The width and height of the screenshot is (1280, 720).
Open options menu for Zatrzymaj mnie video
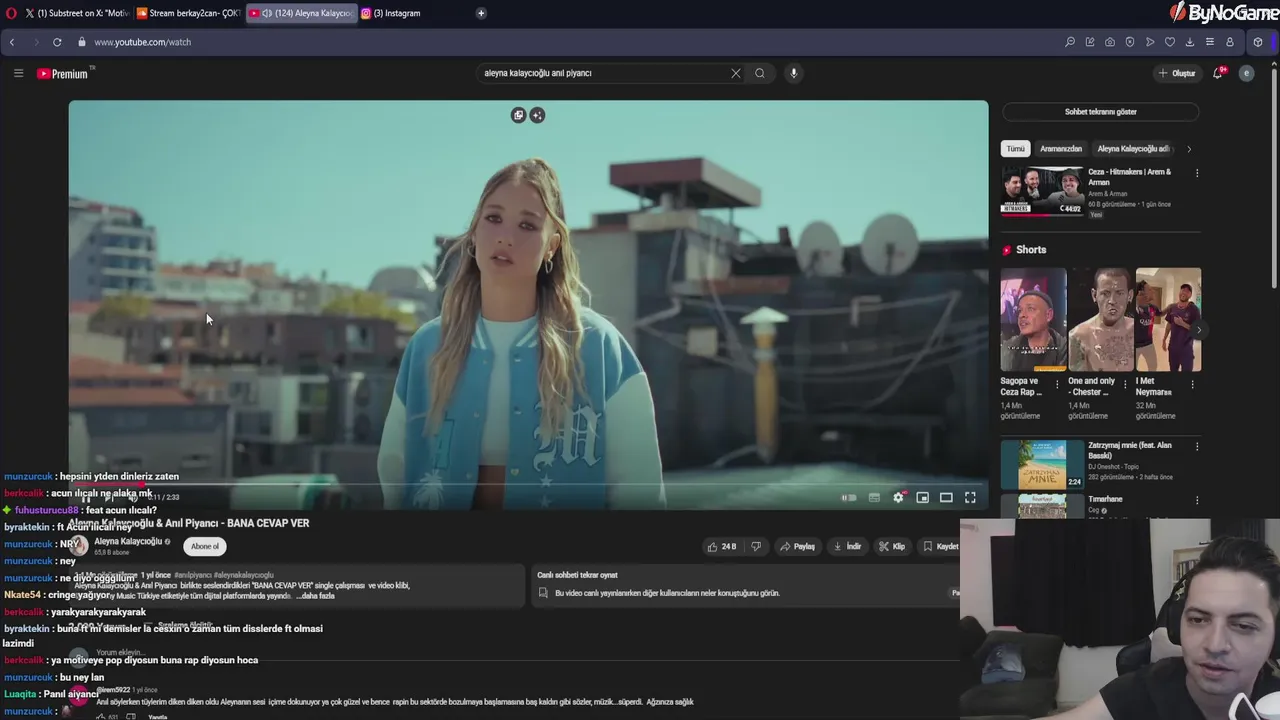point(1196,446)
